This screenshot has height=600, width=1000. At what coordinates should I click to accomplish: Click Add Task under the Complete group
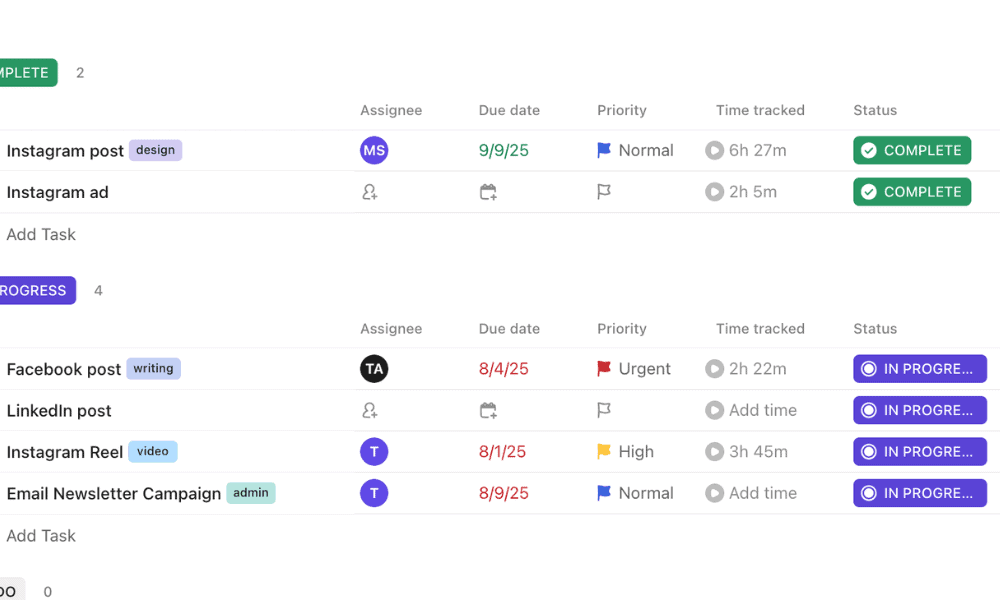41,234
